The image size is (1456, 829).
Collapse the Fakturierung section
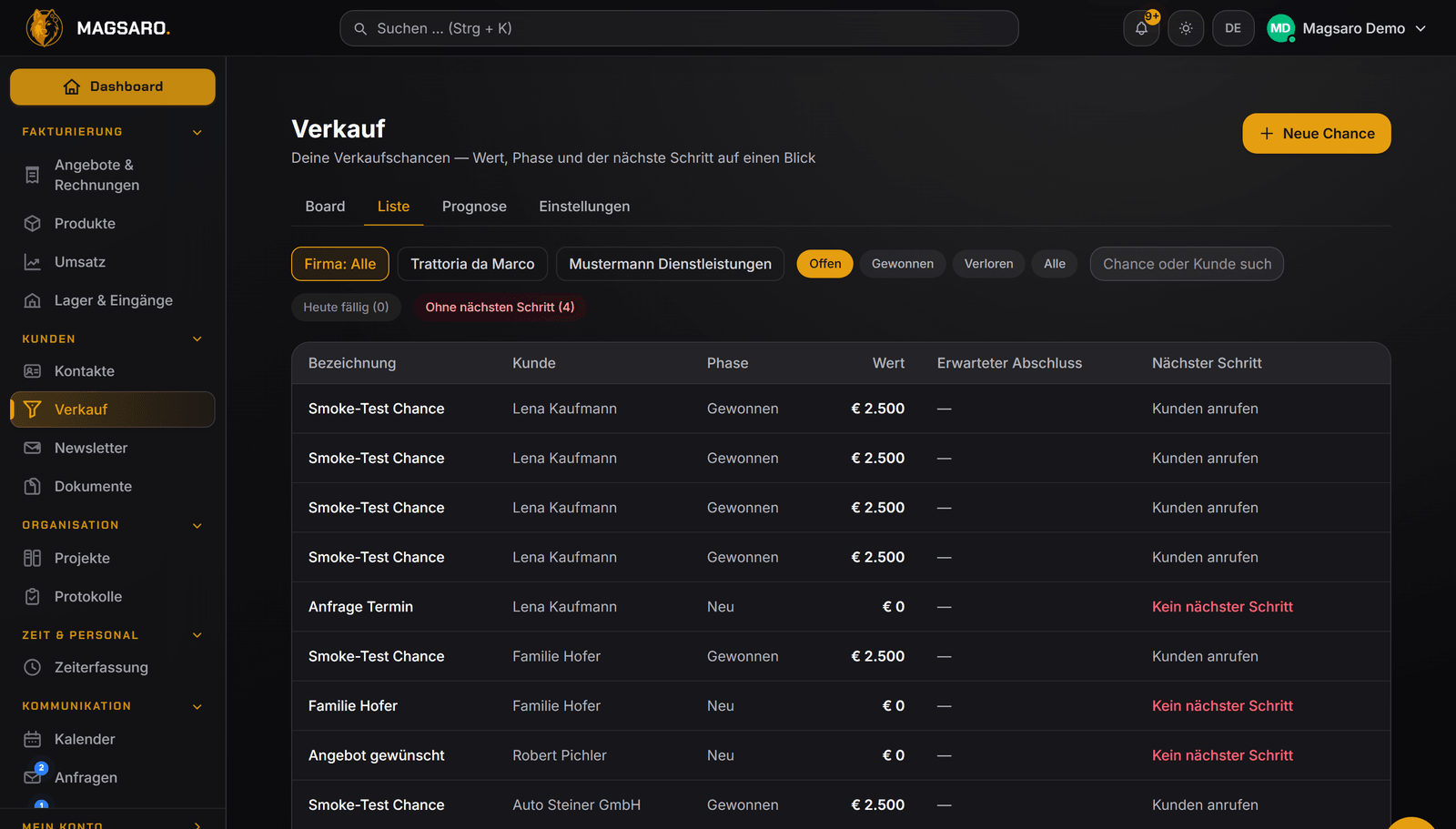[x=197, y=132]
